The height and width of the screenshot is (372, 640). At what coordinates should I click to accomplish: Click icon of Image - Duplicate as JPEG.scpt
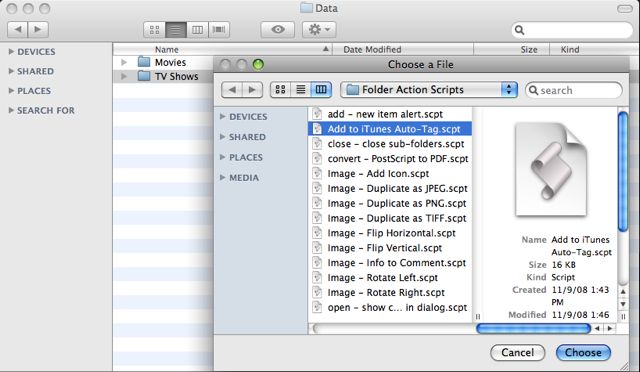[317, 188]
